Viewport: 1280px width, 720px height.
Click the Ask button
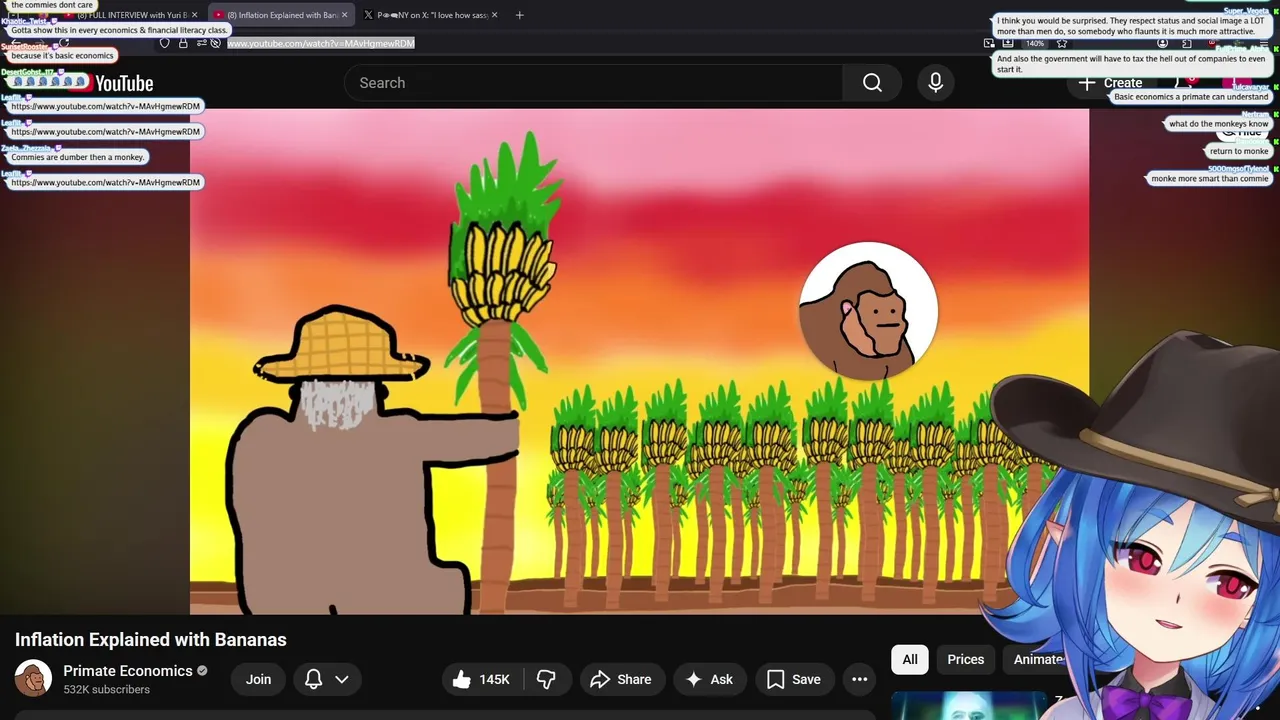click(x=709, y=679)
